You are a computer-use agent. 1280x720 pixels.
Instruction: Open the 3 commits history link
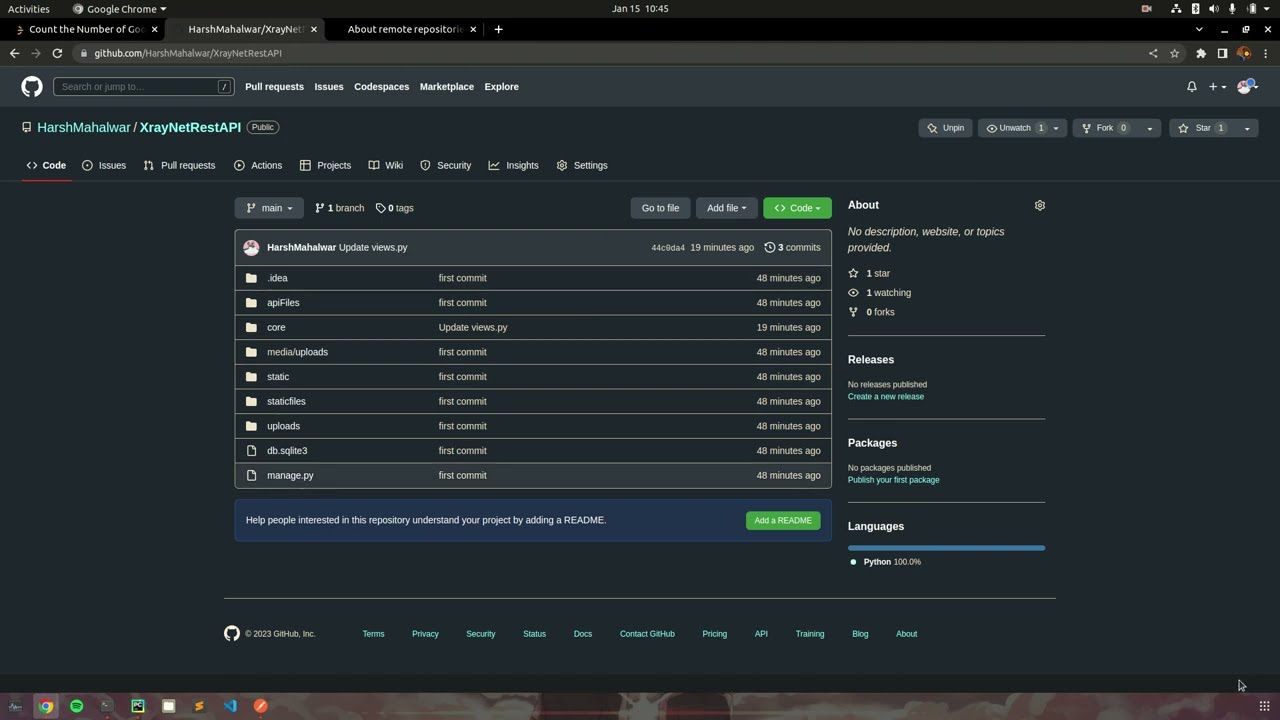(x=792, y=247)
